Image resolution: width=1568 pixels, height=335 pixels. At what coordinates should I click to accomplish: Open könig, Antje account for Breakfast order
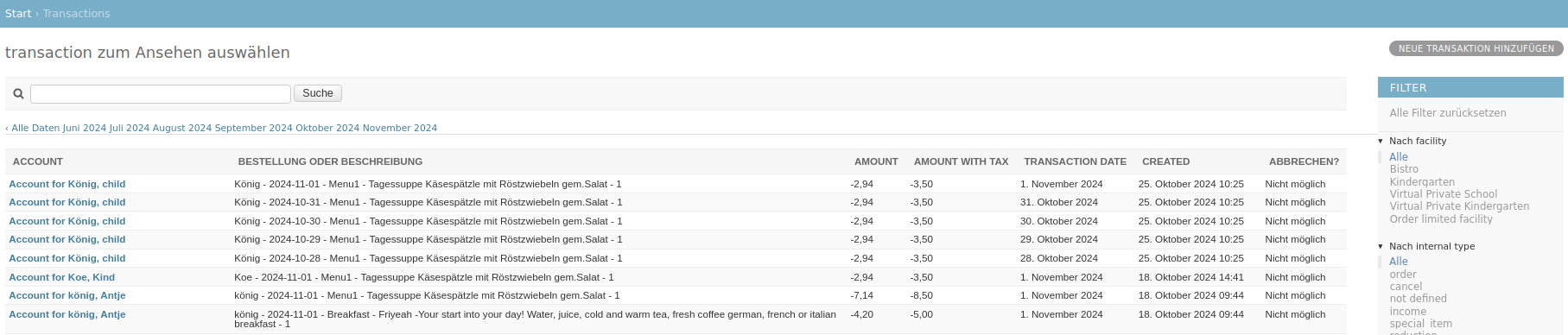pos(67,314)
